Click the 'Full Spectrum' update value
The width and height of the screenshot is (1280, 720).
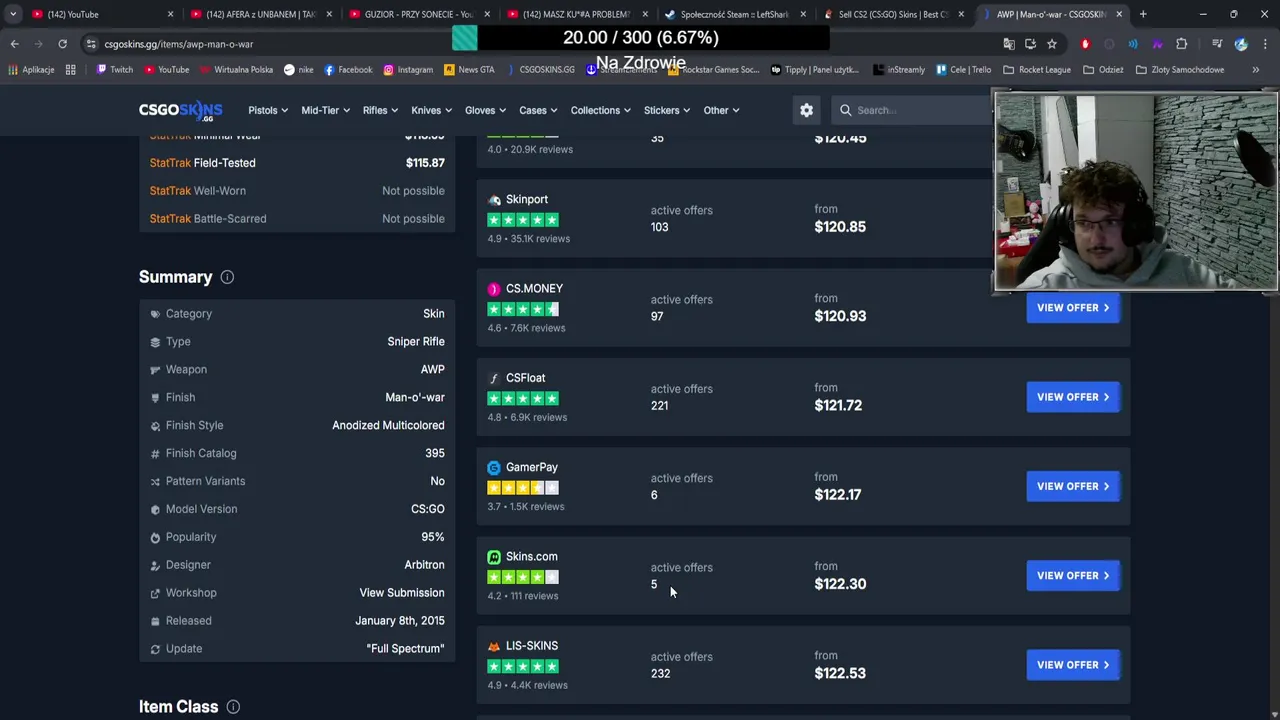[405, 649]
